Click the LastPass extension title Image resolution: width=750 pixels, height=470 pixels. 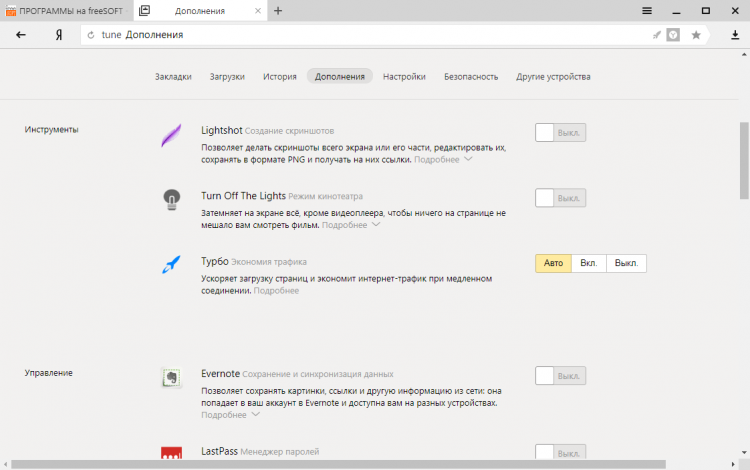220,451
